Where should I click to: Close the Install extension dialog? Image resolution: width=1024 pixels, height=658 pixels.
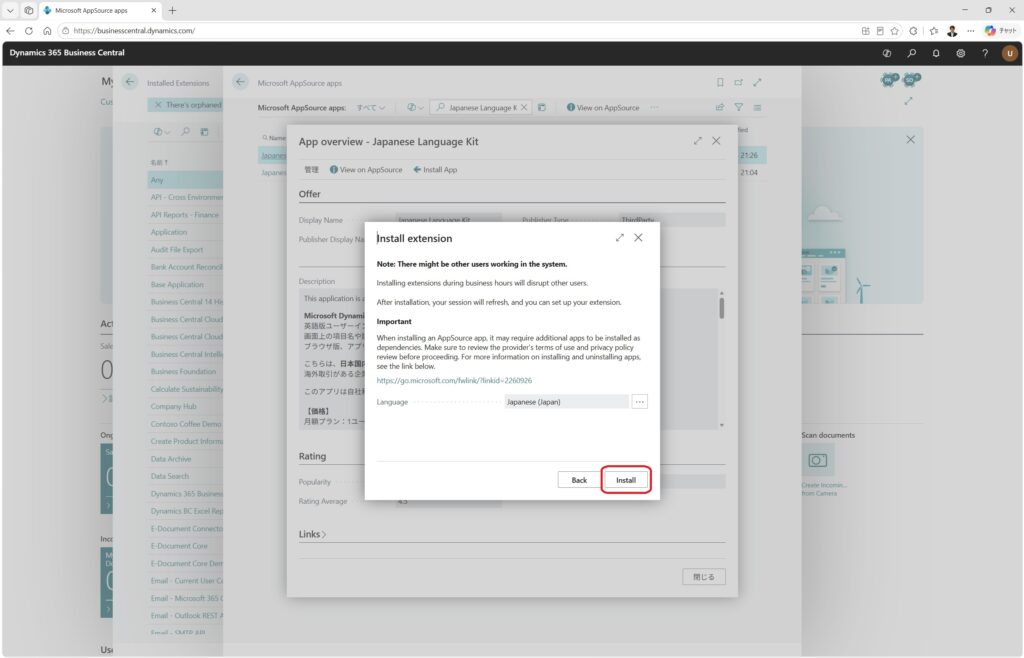coord(638,238)
